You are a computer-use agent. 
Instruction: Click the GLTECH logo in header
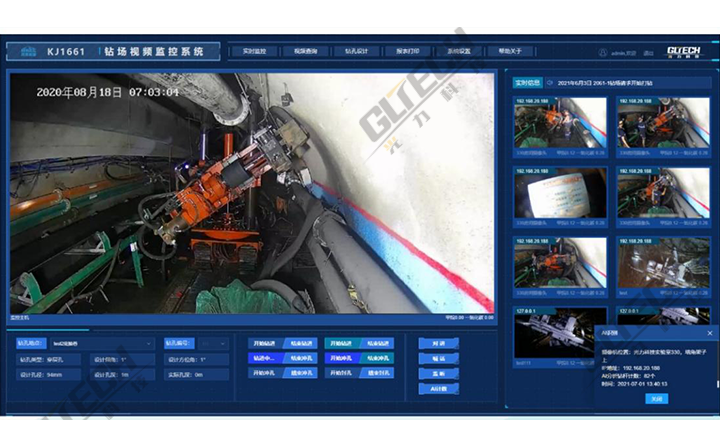coord(683,51)
